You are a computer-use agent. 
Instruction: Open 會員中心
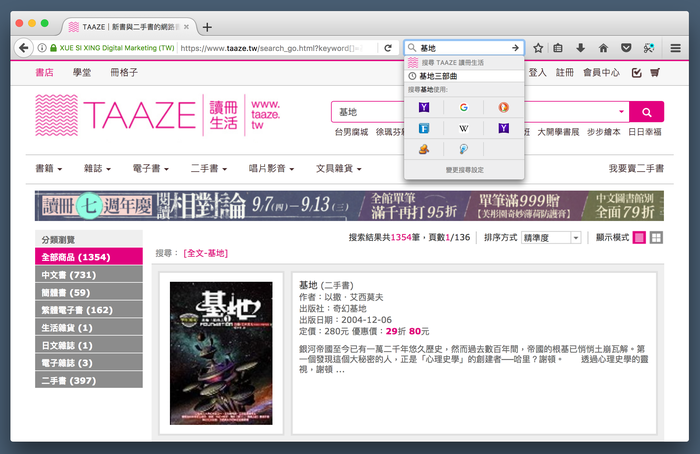[601, 72]
